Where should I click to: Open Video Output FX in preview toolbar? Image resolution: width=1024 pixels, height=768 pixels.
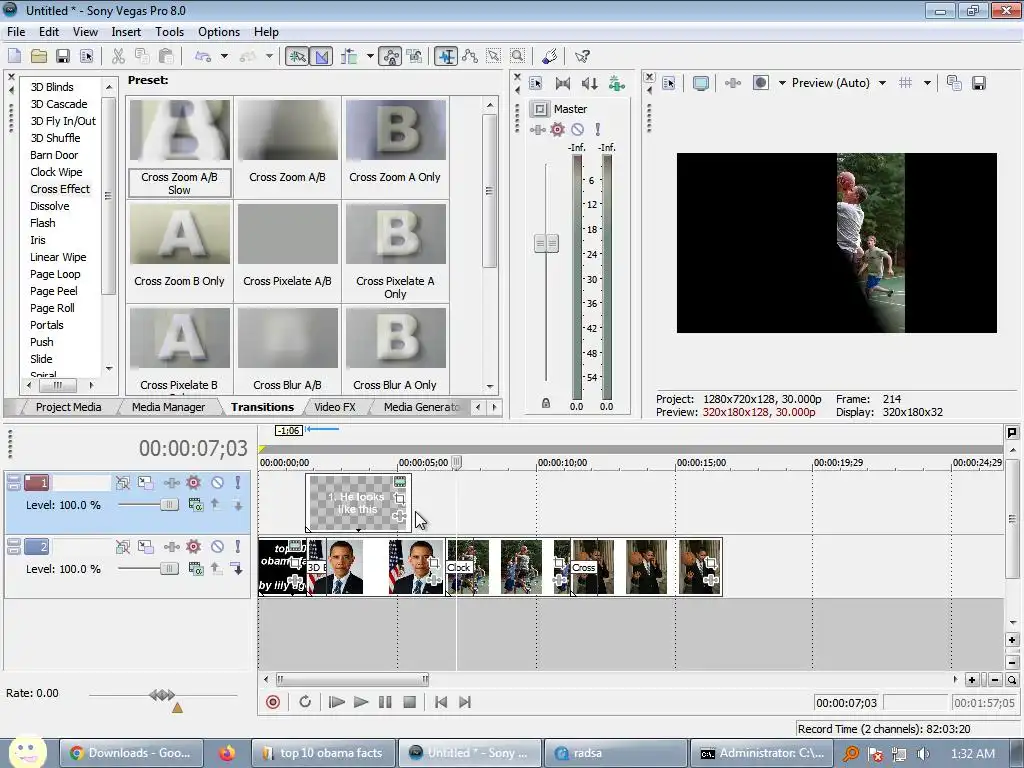[x=733, y=83]
